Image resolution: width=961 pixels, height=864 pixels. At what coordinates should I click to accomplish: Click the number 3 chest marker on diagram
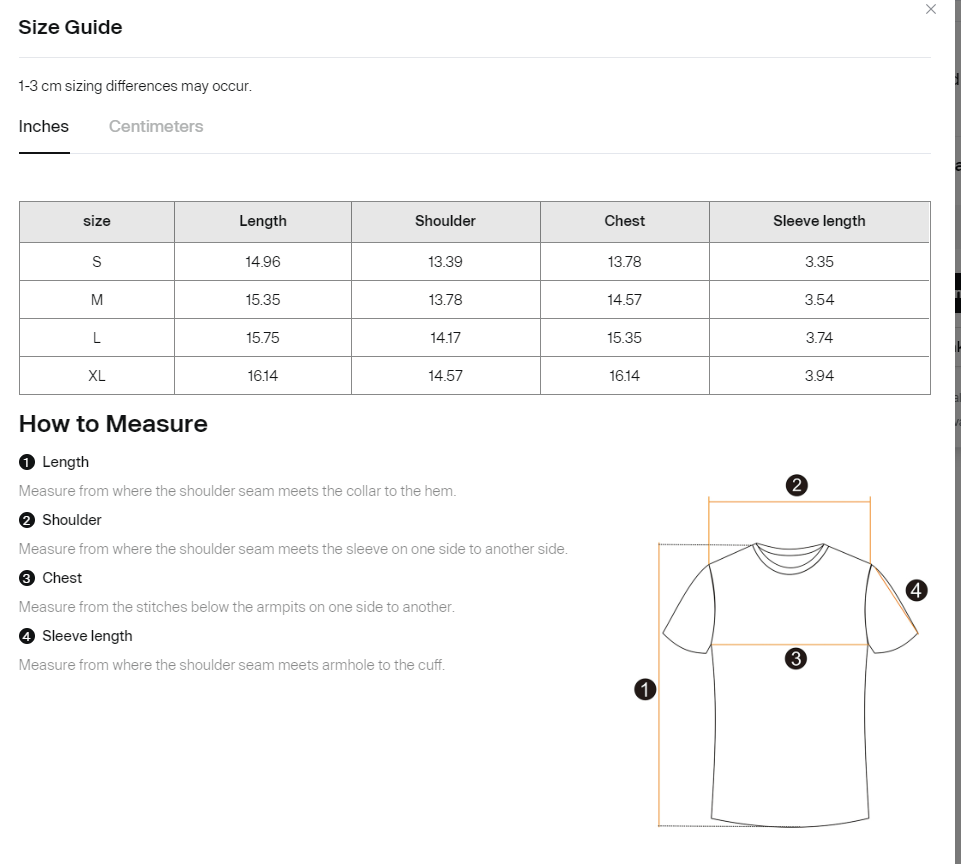click(x=796, y=659)
